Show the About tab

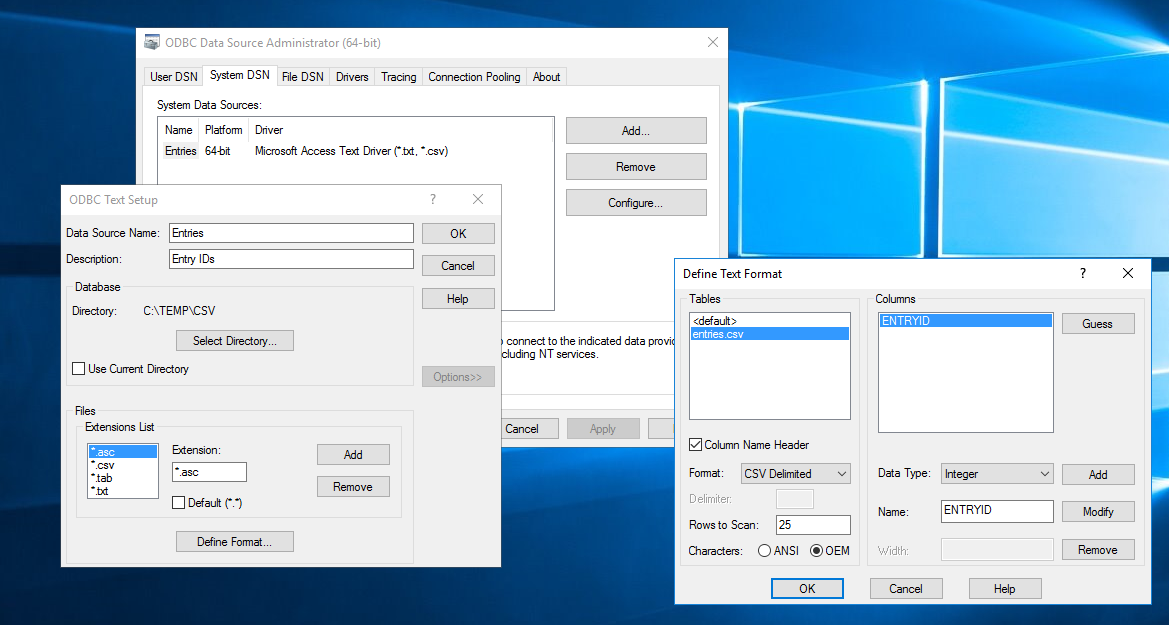click(x=546, y=77)
